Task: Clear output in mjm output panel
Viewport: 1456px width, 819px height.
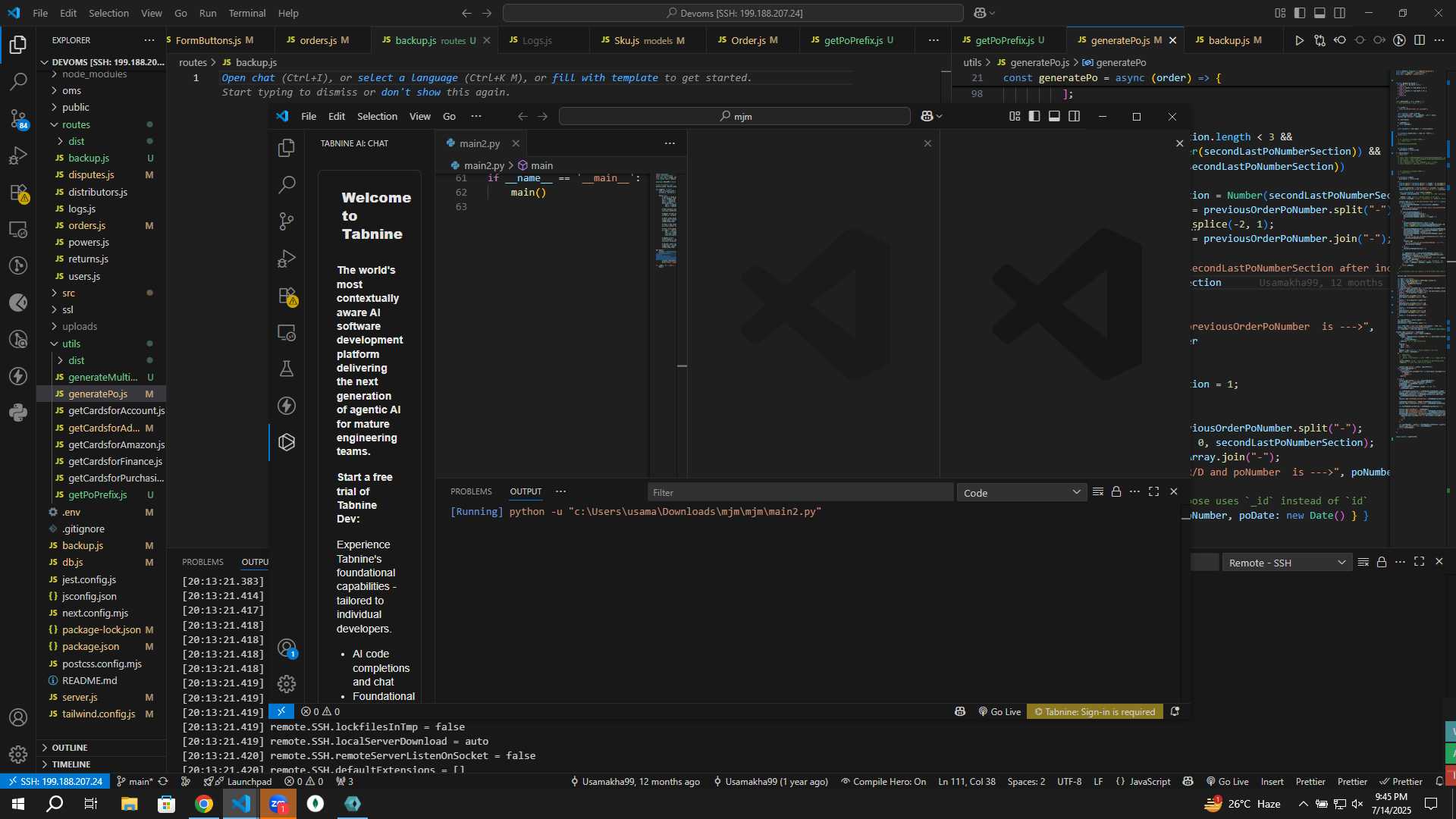Action: coord(1097,492)
